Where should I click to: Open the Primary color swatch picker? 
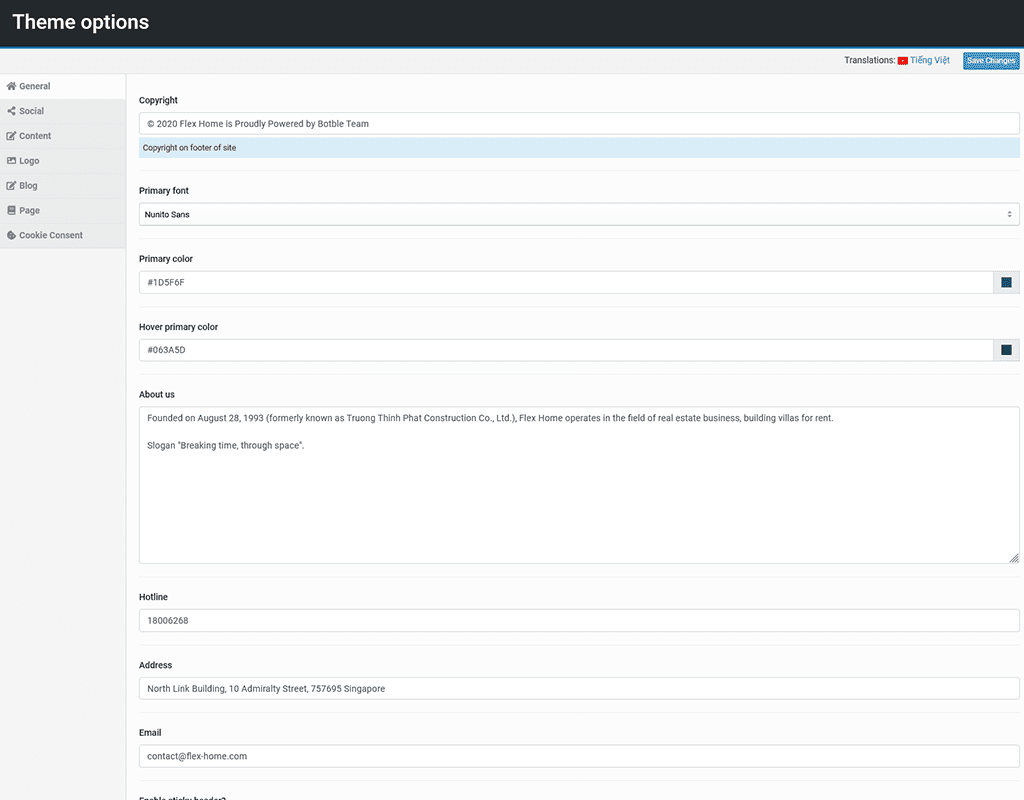[1006, 282]
